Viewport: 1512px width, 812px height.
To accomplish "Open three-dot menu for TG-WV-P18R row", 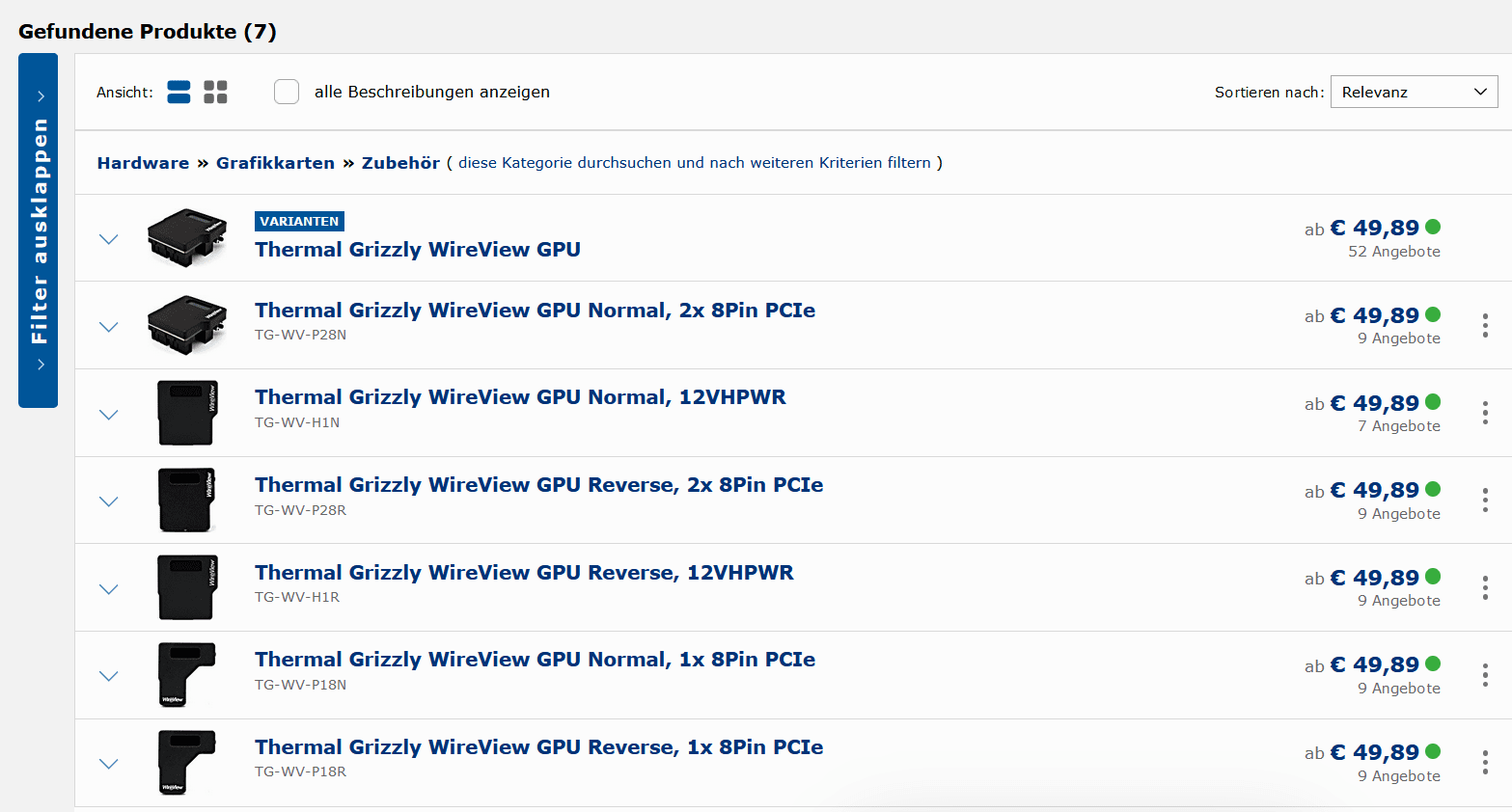I will pyautogui.click(x=1484, y=763).
